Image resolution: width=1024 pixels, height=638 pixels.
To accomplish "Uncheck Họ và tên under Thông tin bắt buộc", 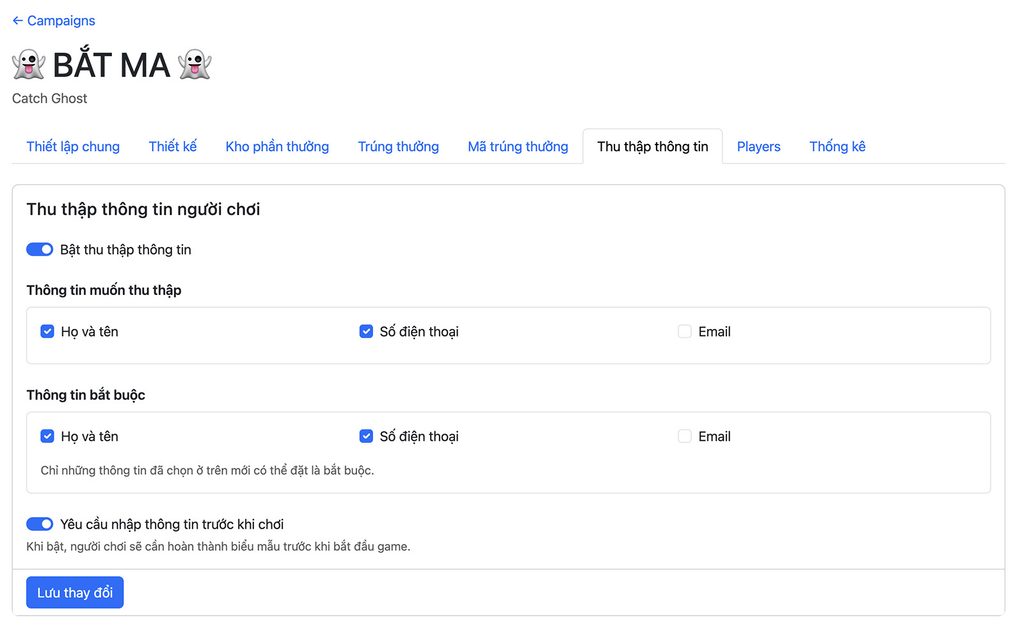I will pos(47,436).
